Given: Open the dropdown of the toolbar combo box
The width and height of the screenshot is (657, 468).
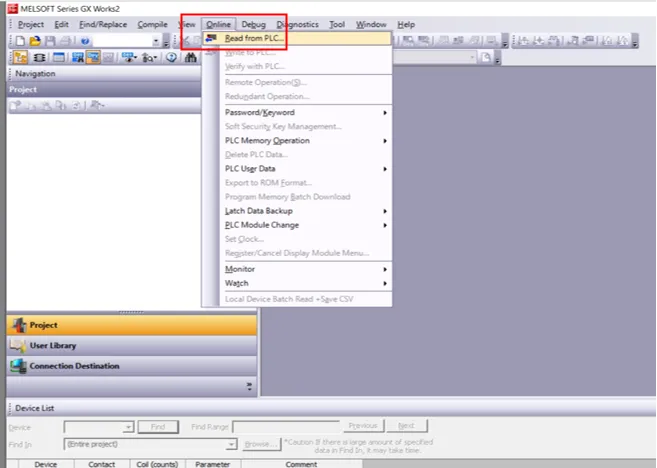Looking at the screenshot, I should tap(156, 41).
